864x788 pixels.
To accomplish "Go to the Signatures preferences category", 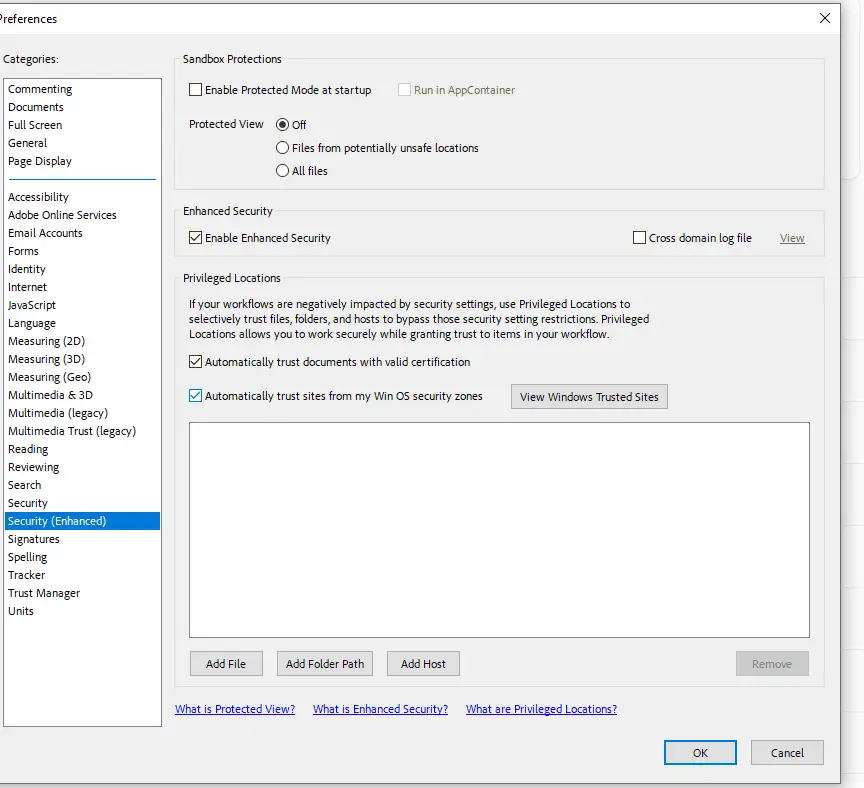I will pyautogui.click(x=34, y=539).
